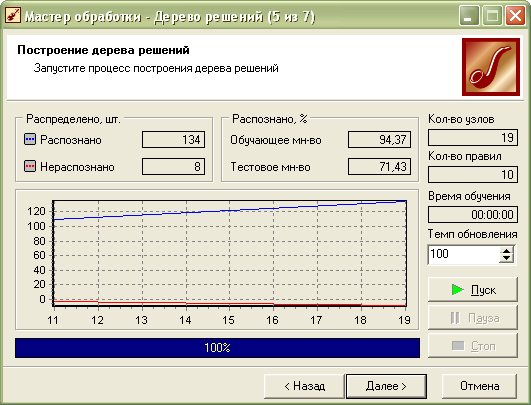Click chart y-axis label 60

(x=39, y=255)
